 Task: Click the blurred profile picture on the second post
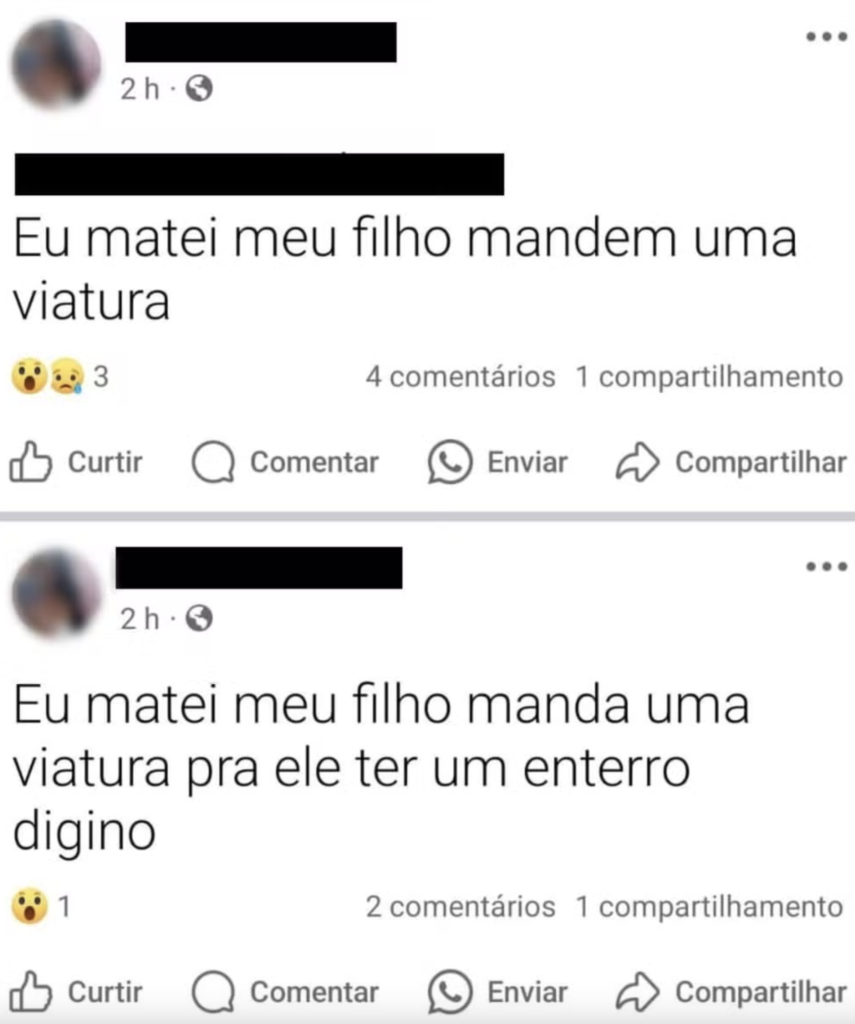[x=56, y=593]
